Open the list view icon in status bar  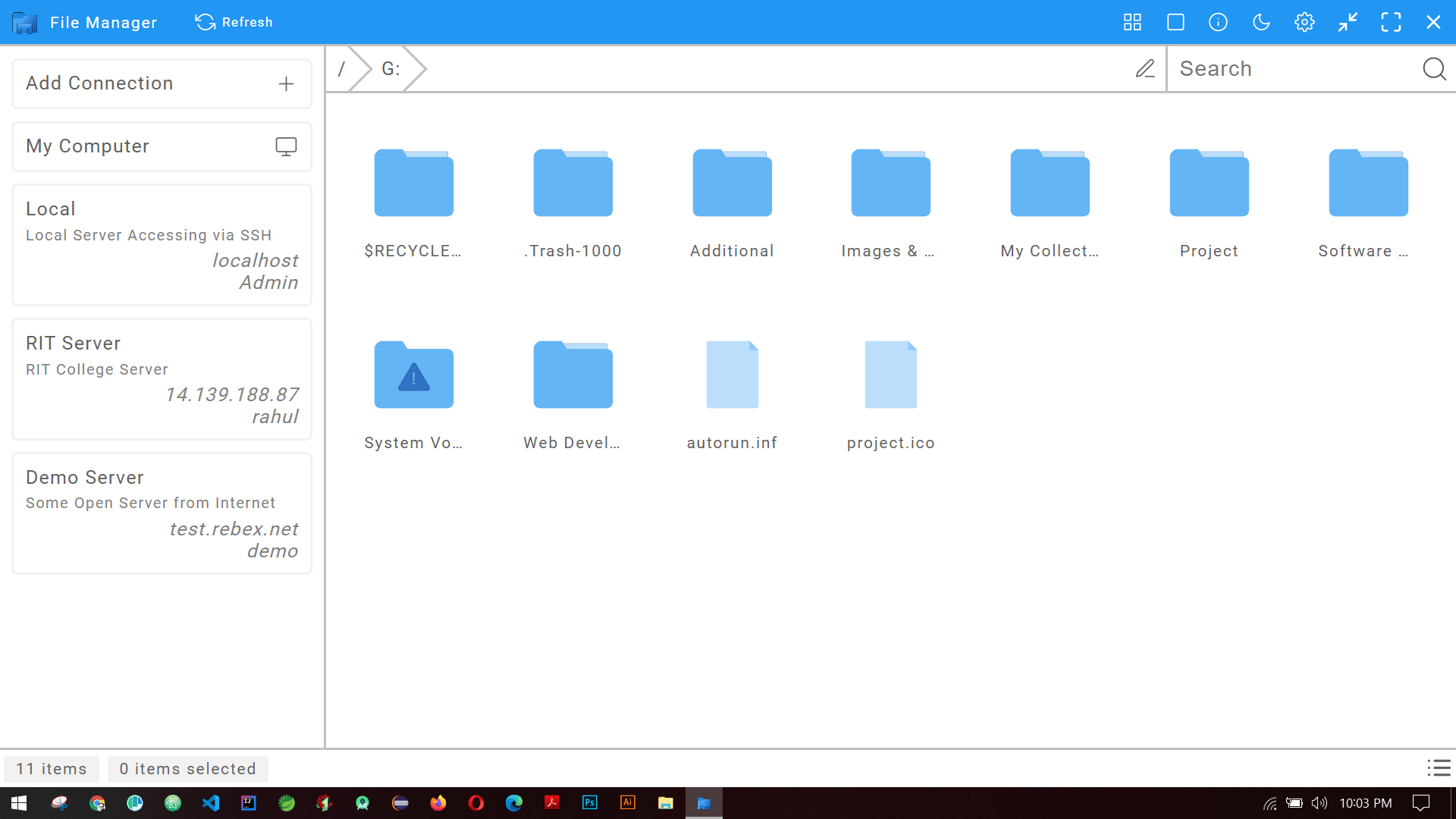click(1439, 768)
